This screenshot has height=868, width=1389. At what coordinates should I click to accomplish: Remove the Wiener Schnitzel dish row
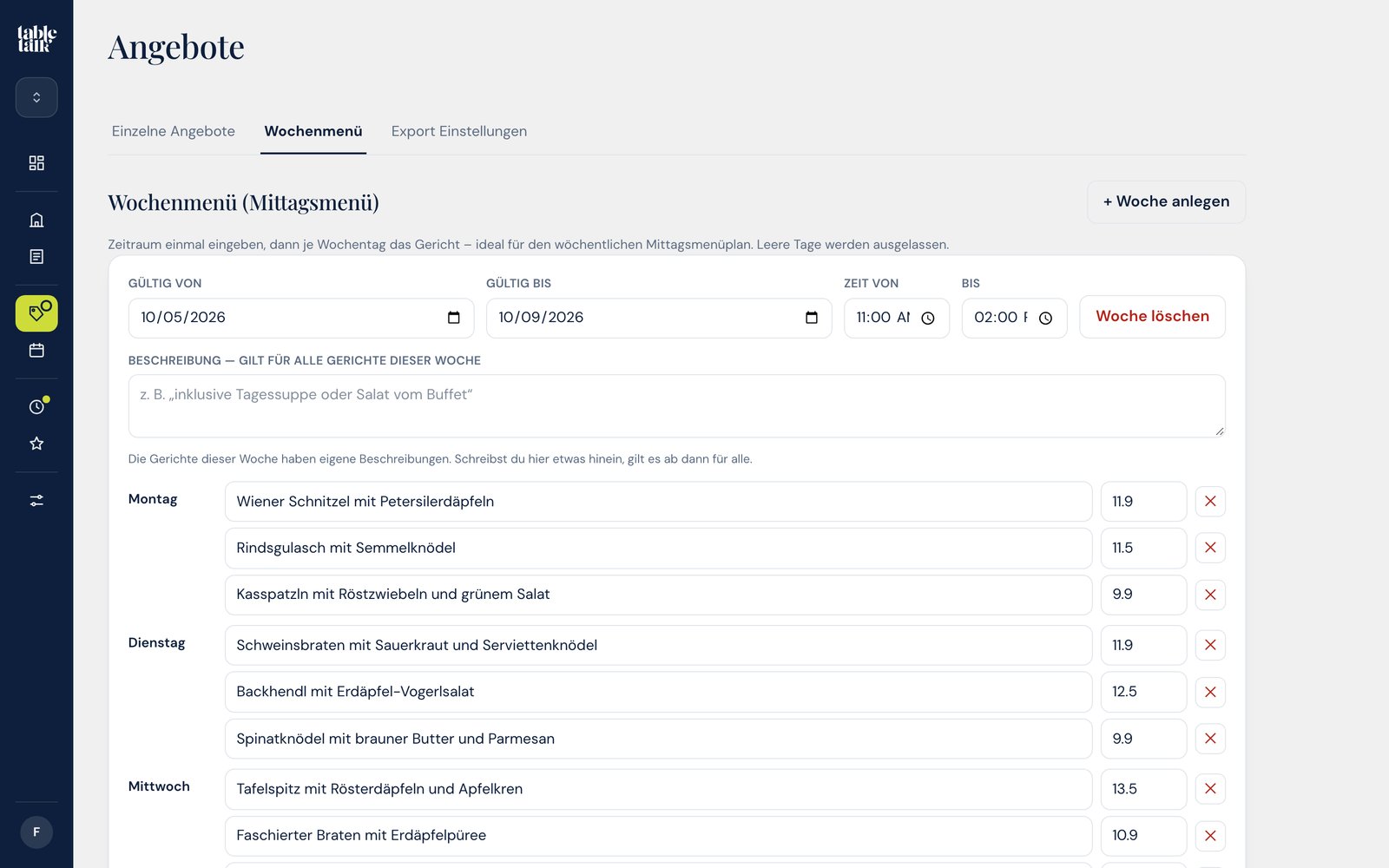coord(1210,502)
